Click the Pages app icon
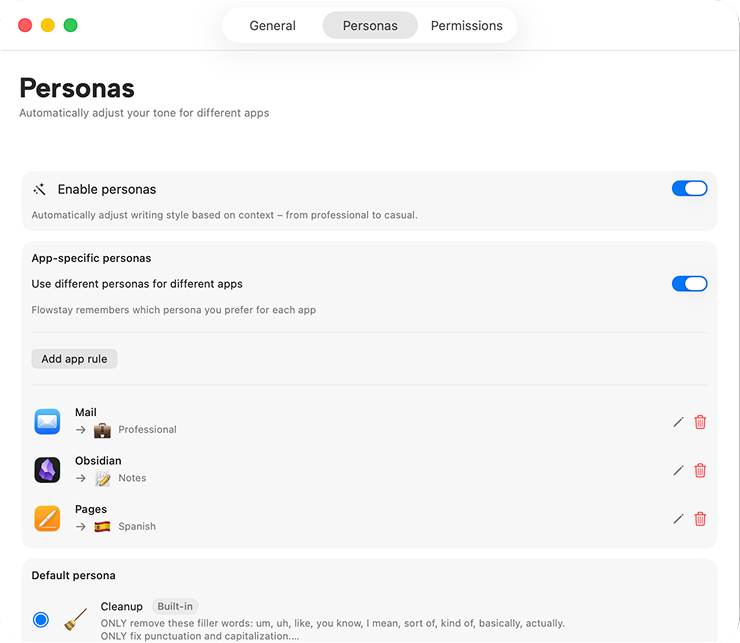Image resolution: width=740 pixels, height=643 pixels. [47, 518]
